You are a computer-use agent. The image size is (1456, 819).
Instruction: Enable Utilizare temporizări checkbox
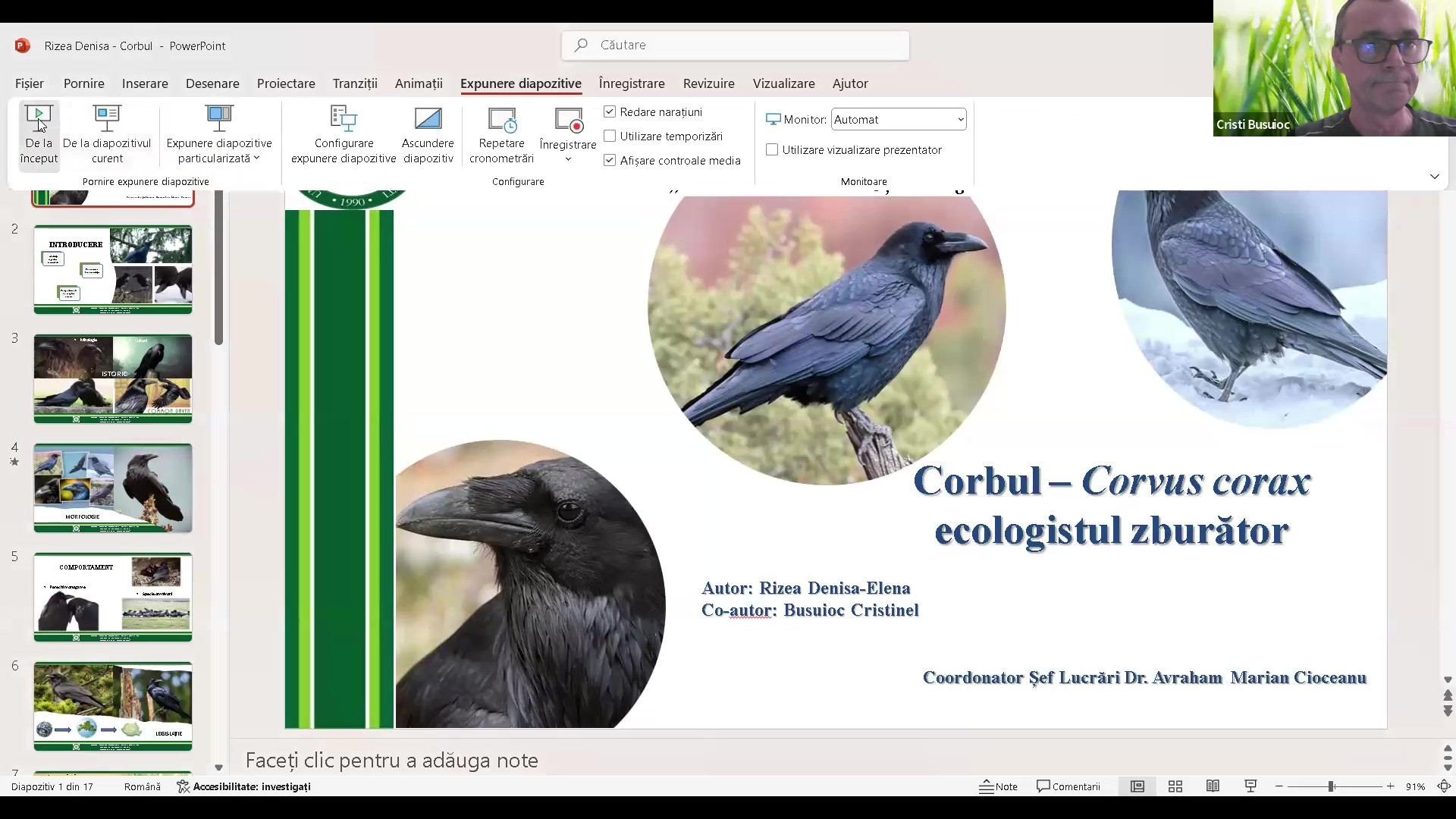[x=610, y=136]
